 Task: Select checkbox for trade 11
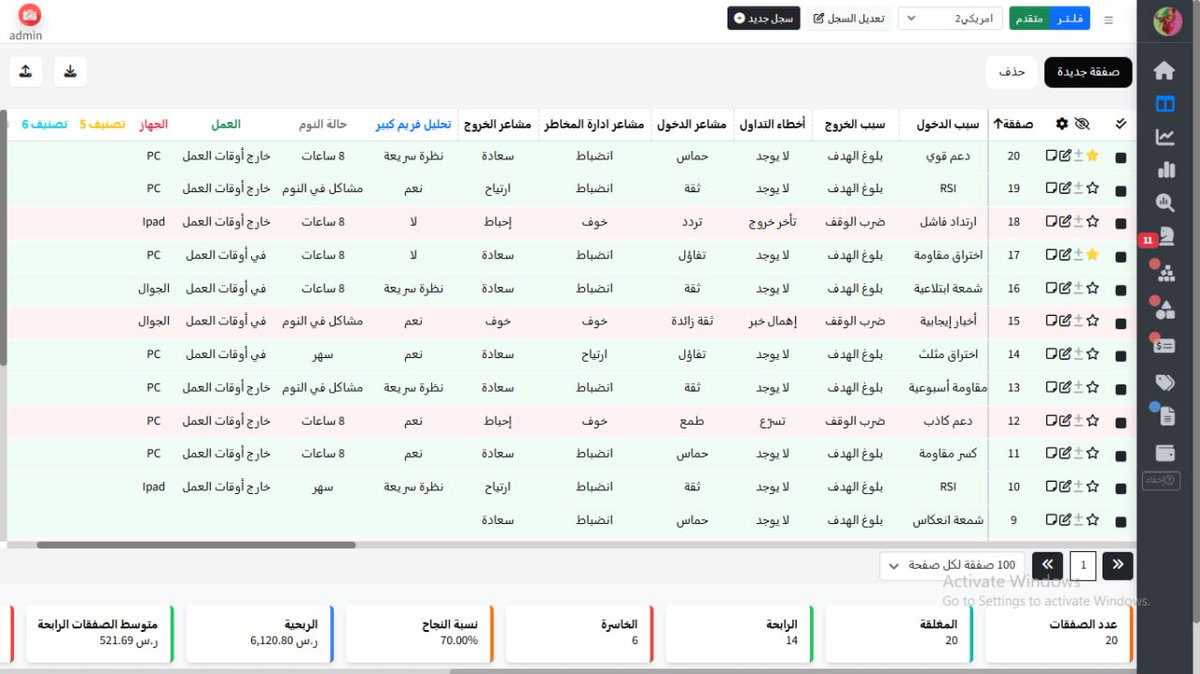point(1120,455)
